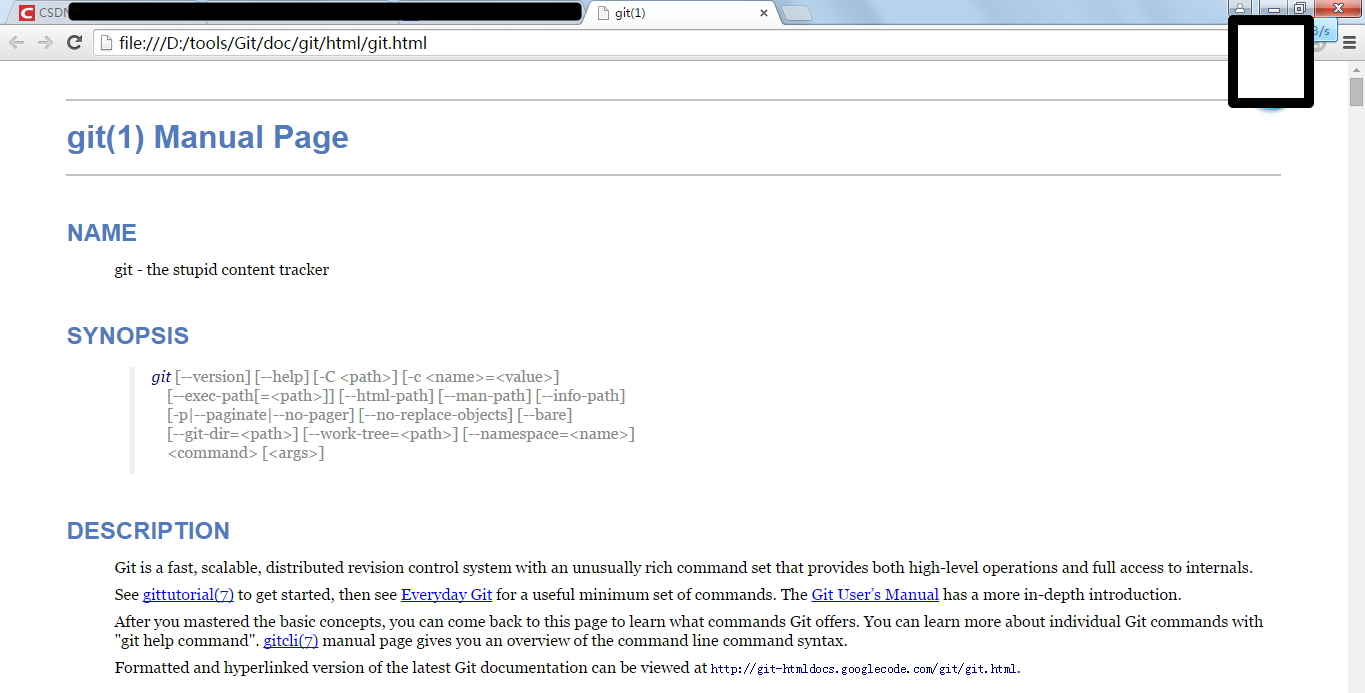Close the git(1) tab

click(764, 13)
